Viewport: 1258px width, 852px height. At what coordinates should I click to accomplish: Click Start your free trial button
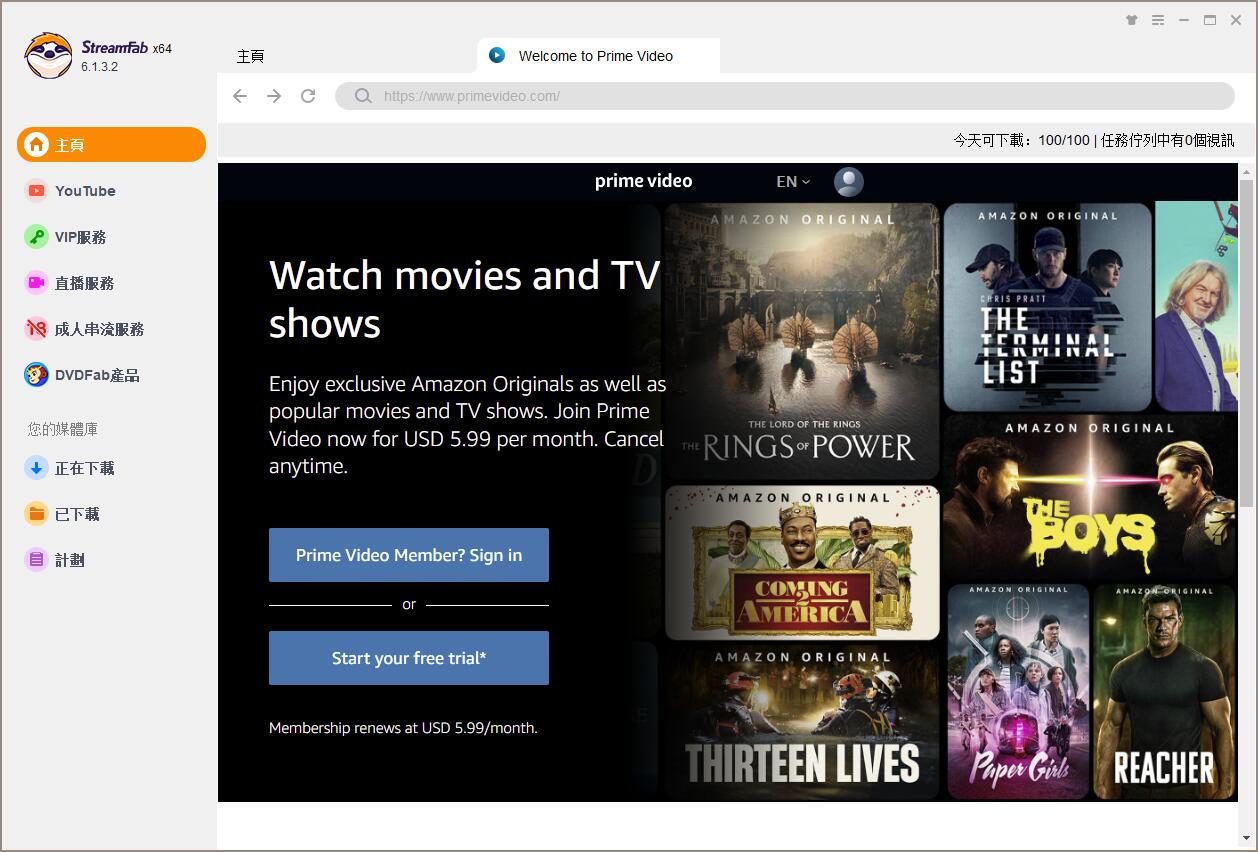click(x=409, y=658)
